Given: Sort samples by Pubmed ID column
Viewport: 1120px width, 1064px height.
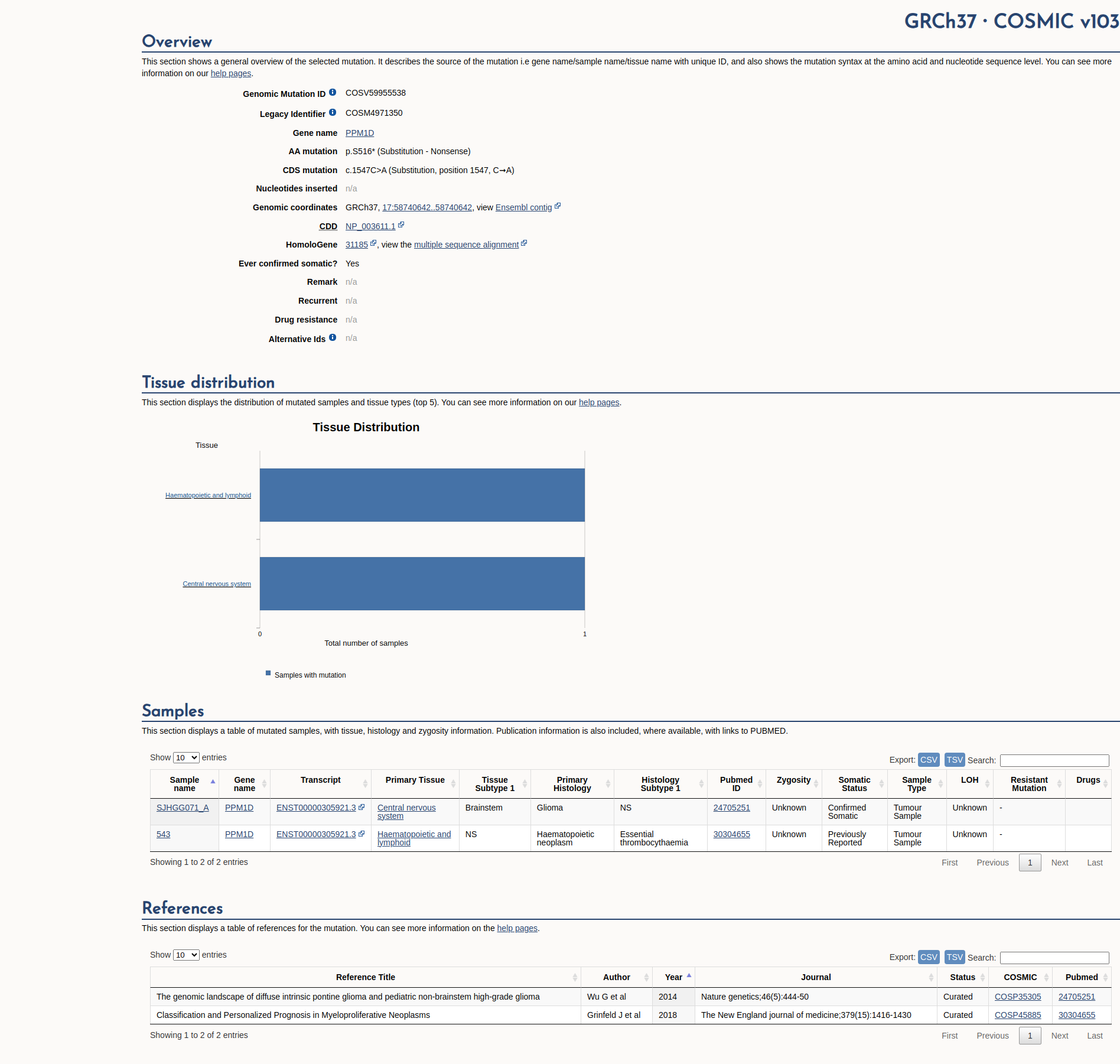Looking at the screenshot, I should 737,784.
